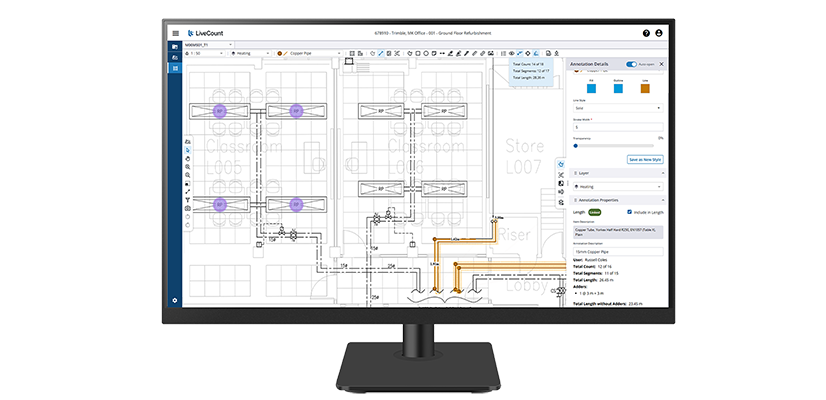Toggle the Auto-open switch
This screenshot has height=400, width=826.
click(x=631, y=64)
